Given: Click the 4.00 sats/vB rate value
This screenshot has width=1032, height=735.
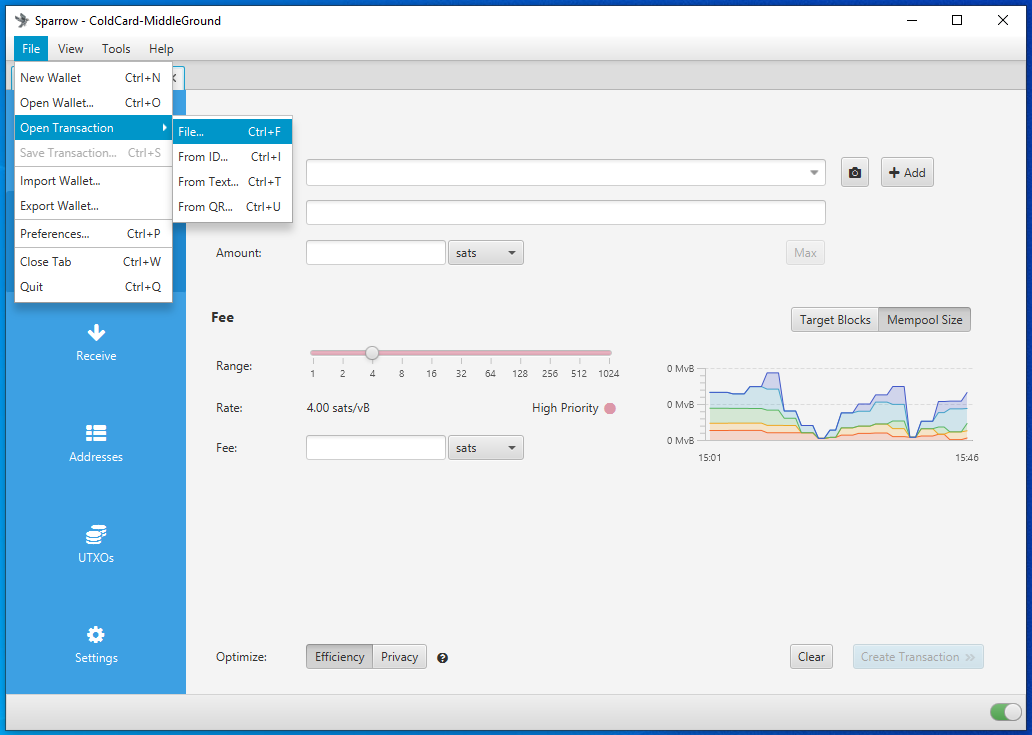Looking at the screenshot, I should click(338, 408).
